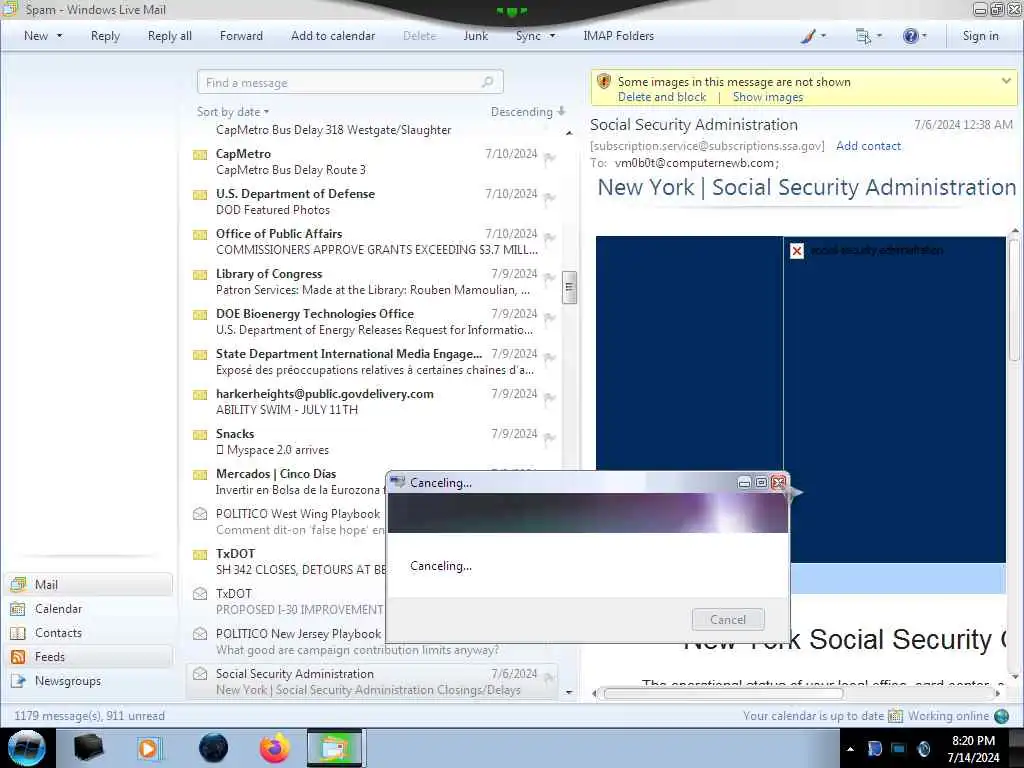The height and width of the screenshot is (768, 1024).
Task: Collapse the image warning bar chevron
Action: (x=1006, y=81)
